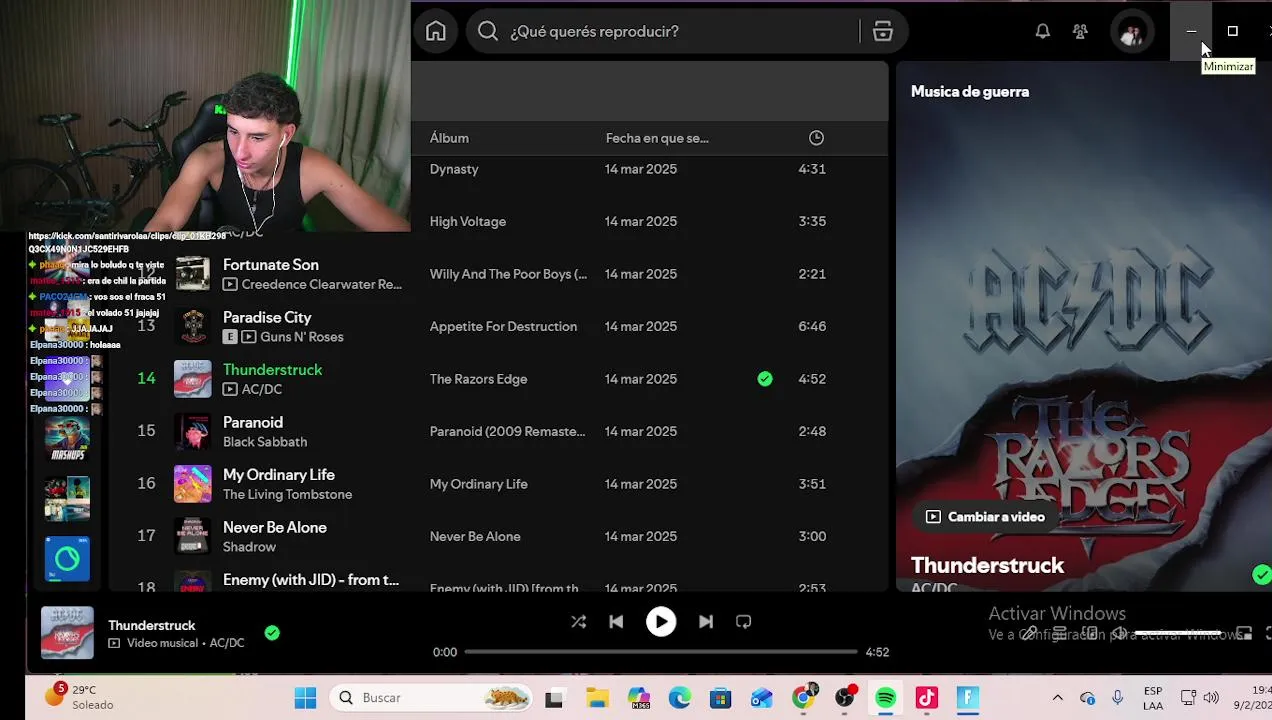
Task: Play Thunderstruck with the play button
Action: point(661,622)
